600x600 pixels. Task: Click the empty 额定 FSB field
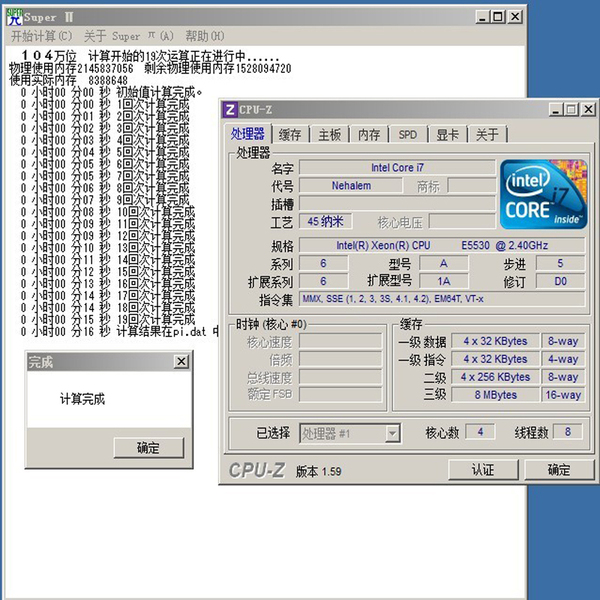pos(341,395)
